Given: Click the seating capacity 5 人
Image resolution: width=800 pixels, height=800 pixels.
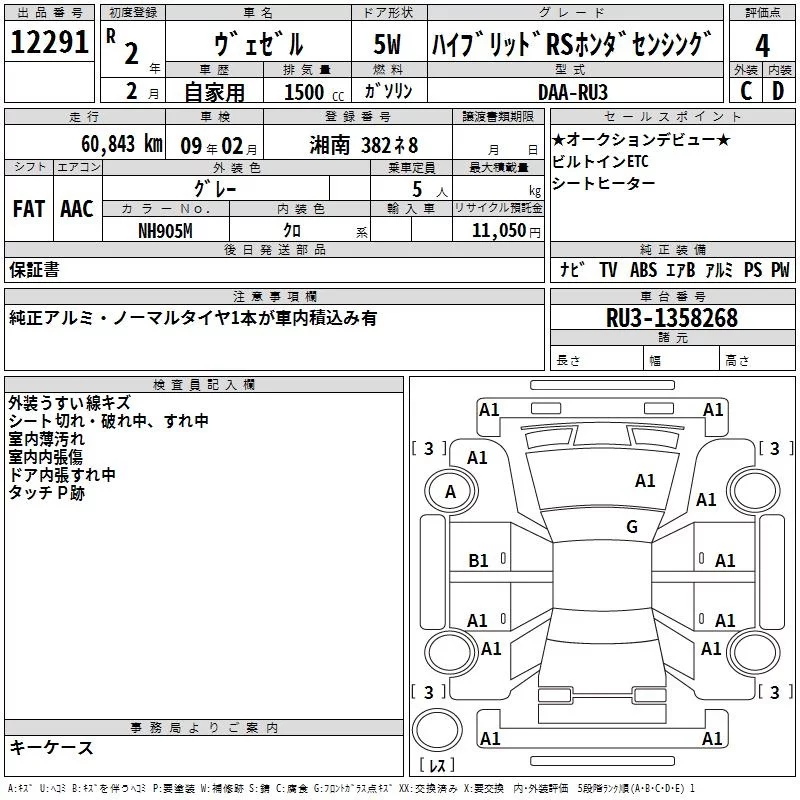Looking at the screenshot, I should pyautogui.click(x=430, y=190).
